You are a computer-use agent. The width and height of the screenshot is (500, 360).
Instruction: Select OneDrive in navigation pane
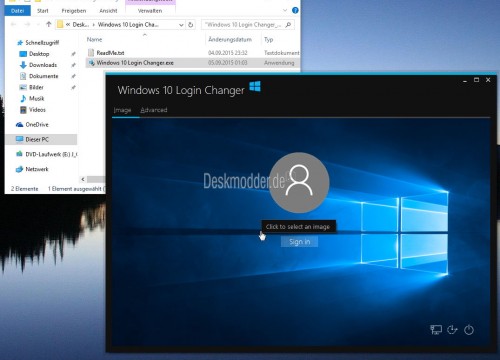click(x=37, y=125)
